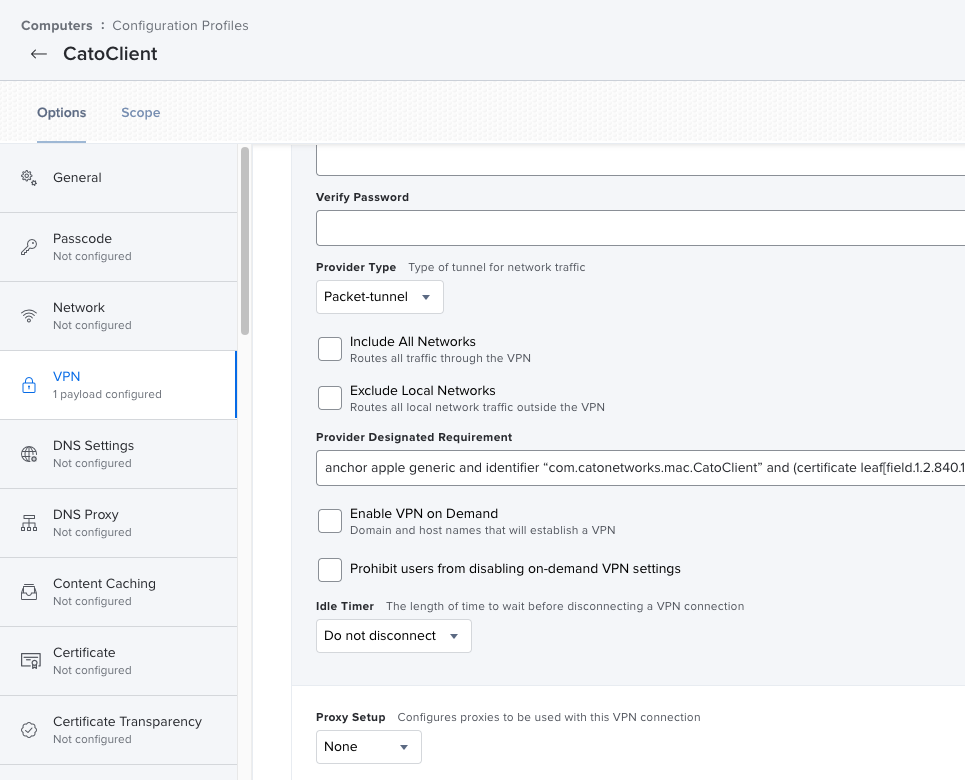Expand the Proxy Setup dropdown
The image size is (966, 780).
pyautogui.click(x=368, y=746)
